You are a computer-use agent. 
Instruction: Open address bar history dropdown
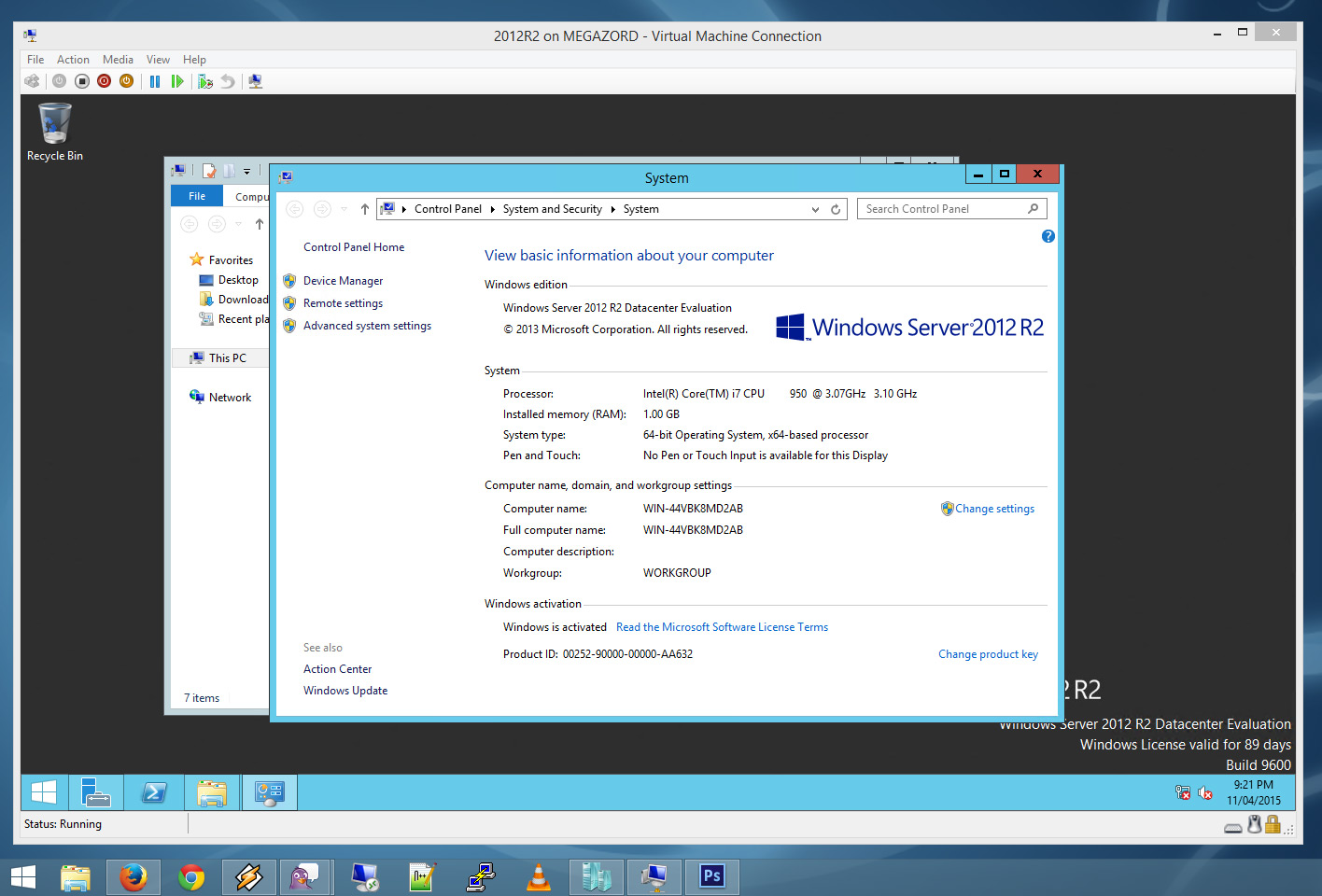coord(815,209)
